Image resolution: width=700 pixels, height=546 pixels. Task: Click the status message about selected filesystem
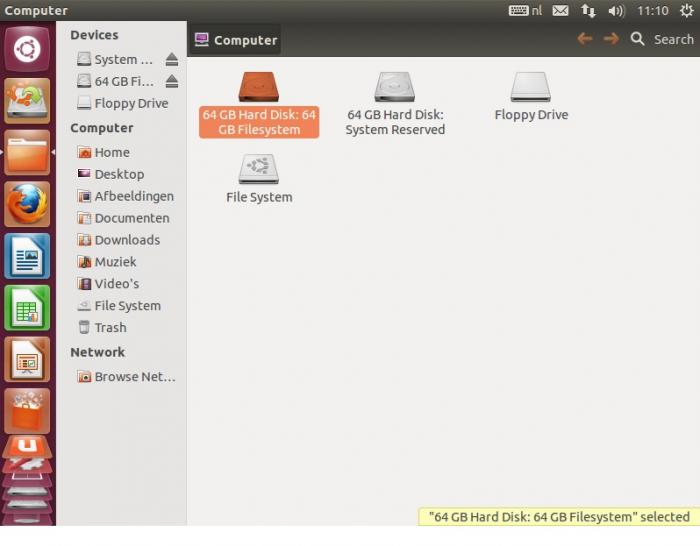click(x=559, y=517)
